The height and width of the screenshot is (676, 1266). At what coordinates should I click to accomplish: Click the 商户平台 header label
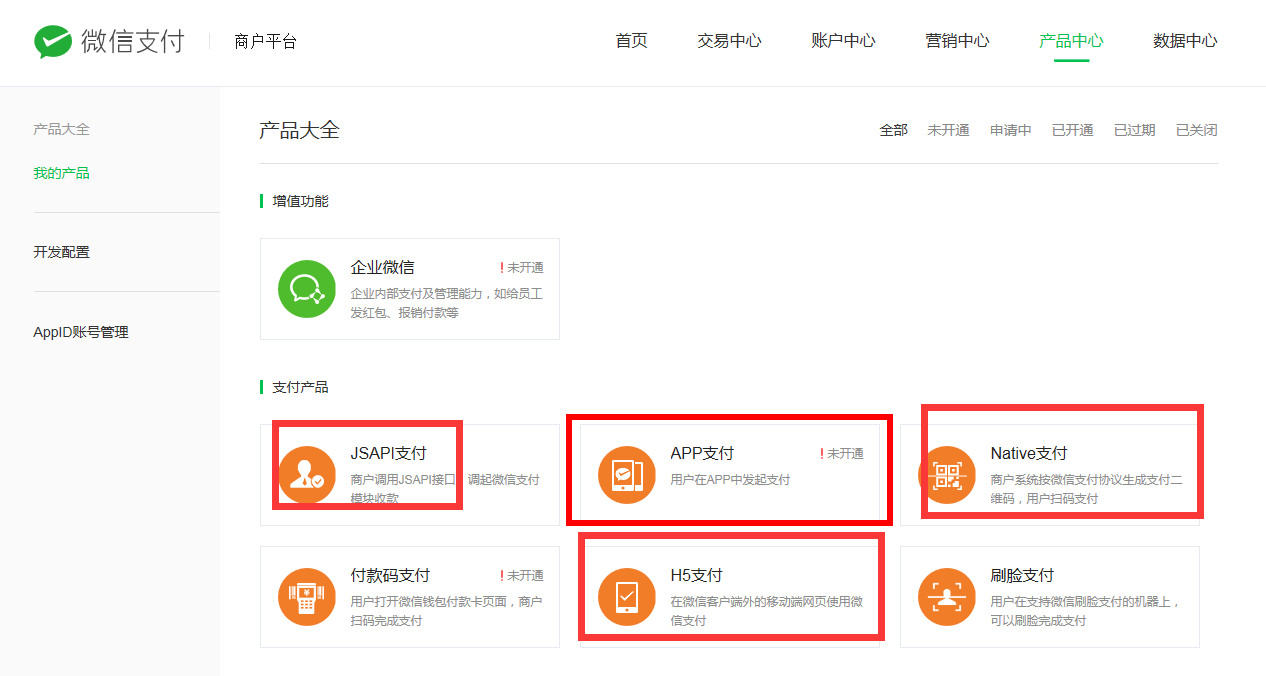coord(265,41)
